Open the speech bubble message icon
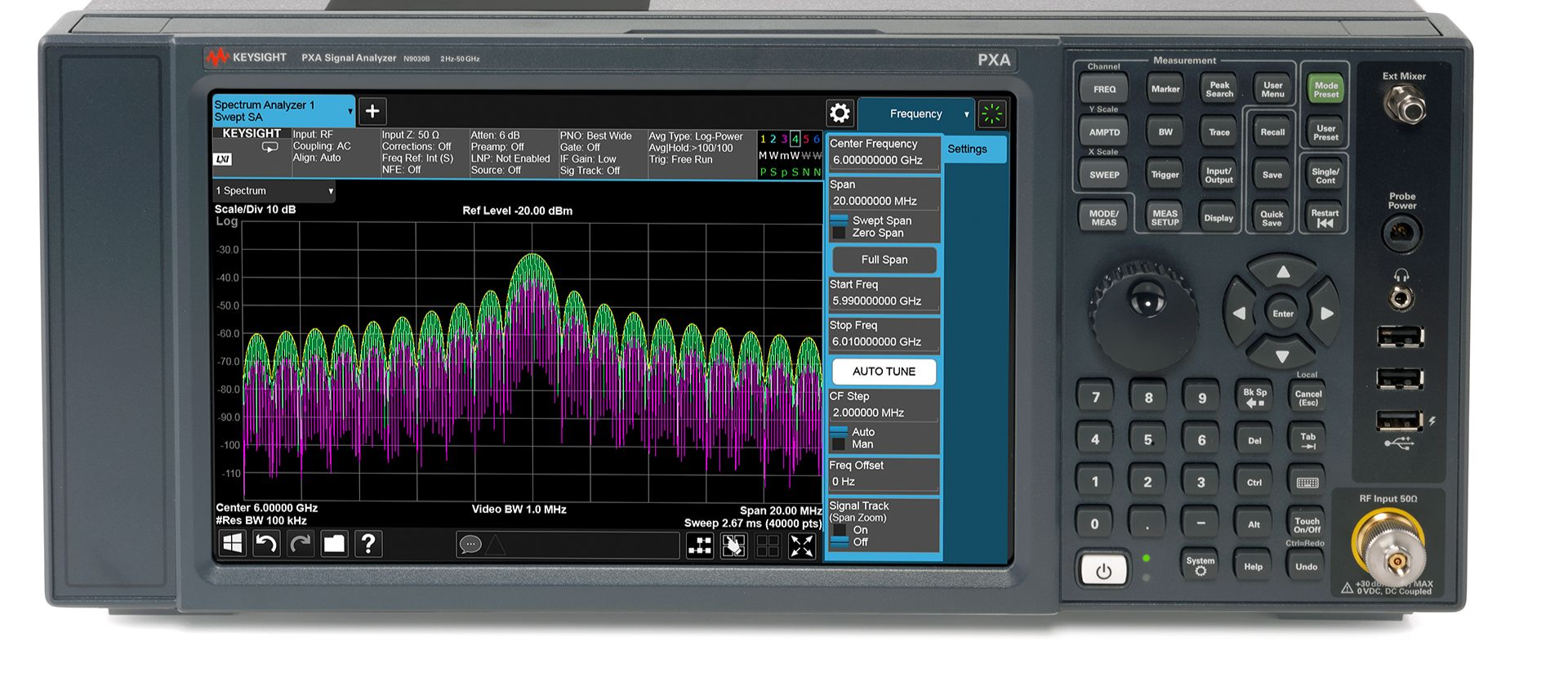 (x=470, y=545)
